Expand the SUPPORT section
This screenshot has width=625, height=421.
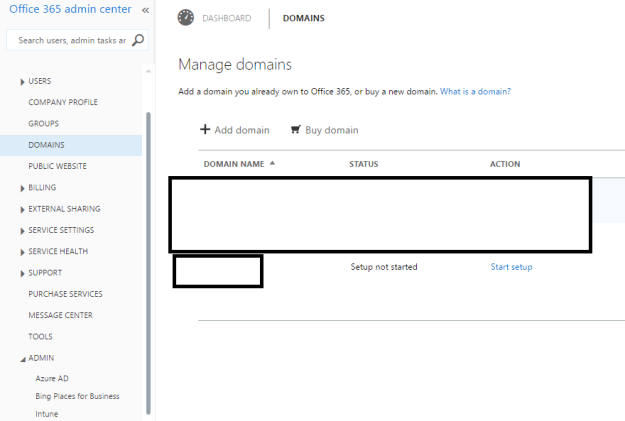(22, 273)
